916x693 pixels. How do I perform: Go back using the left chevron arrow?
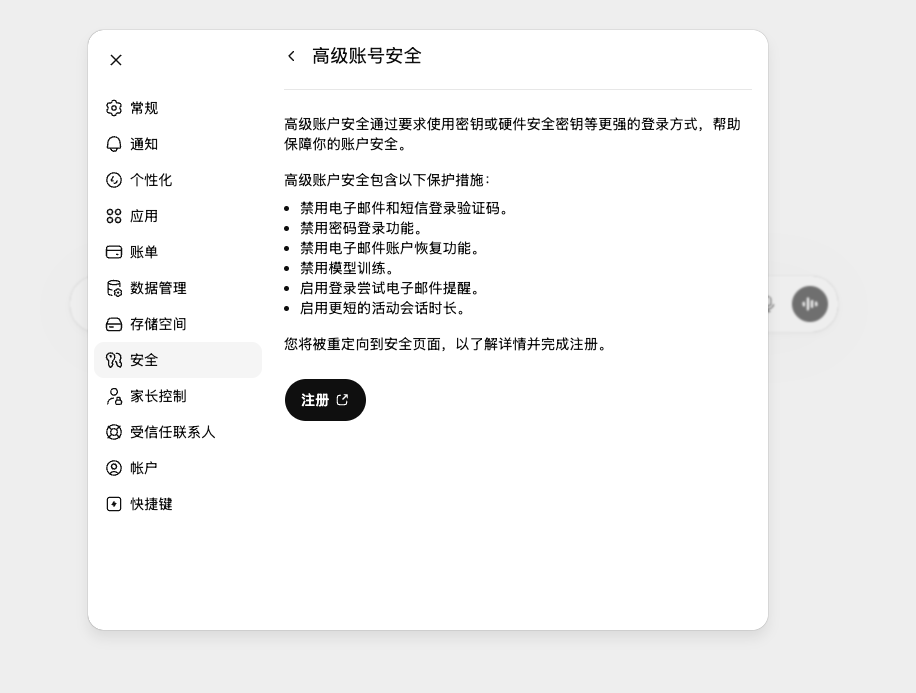click(292, 56)
